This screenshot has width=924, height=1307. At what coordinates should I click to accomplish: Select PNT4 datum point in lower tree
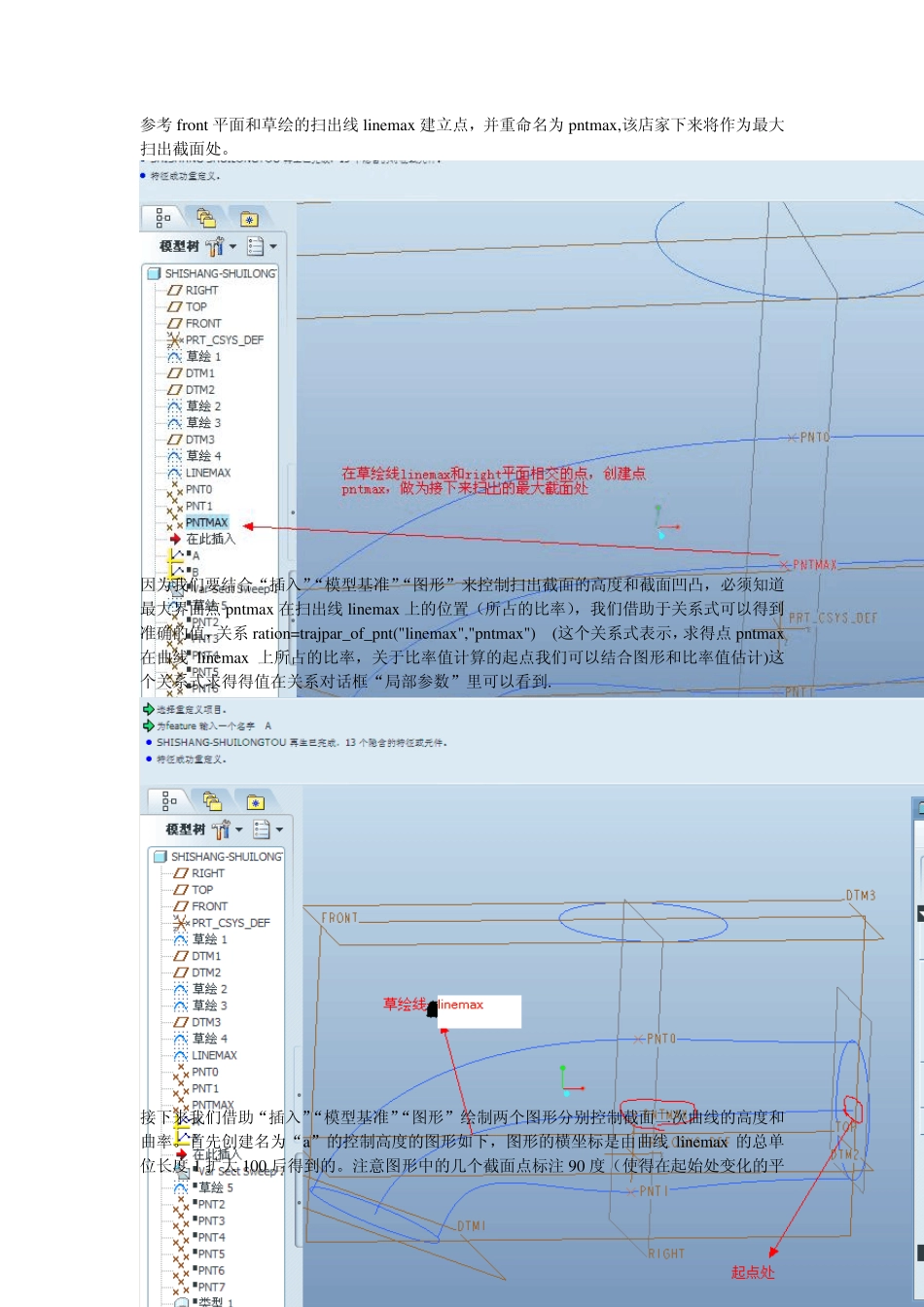point(211,1237)
